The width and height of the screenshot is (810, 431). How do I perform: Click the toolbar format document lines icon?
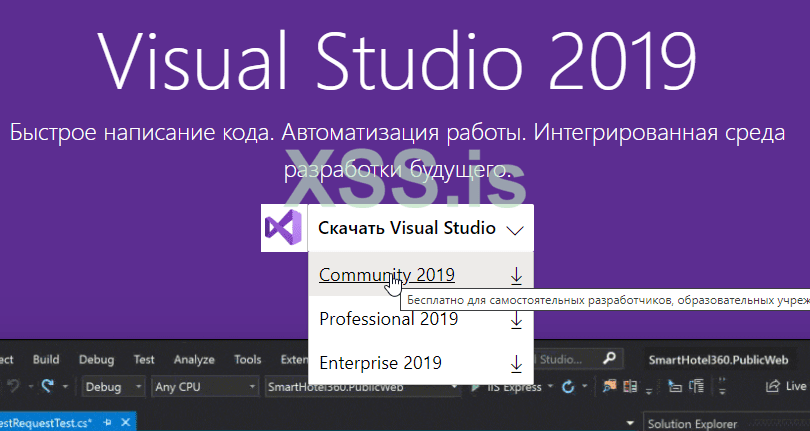click(x=697, y=386)
